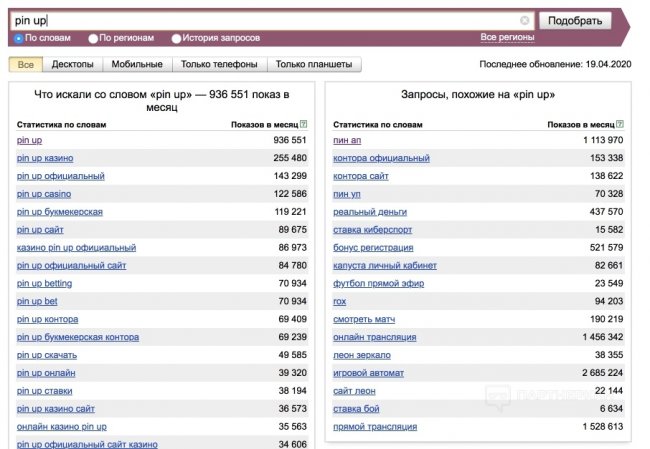Viewport: 650px width, 449px height.
Task: Open the 'бонус регистрация' query link
Action: pyautogui.click(x=373, y=248)
